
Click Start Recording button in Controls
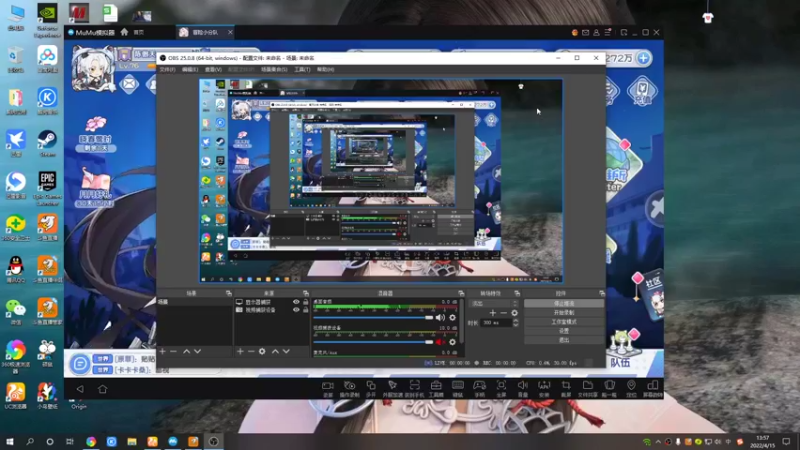point(564,313)
